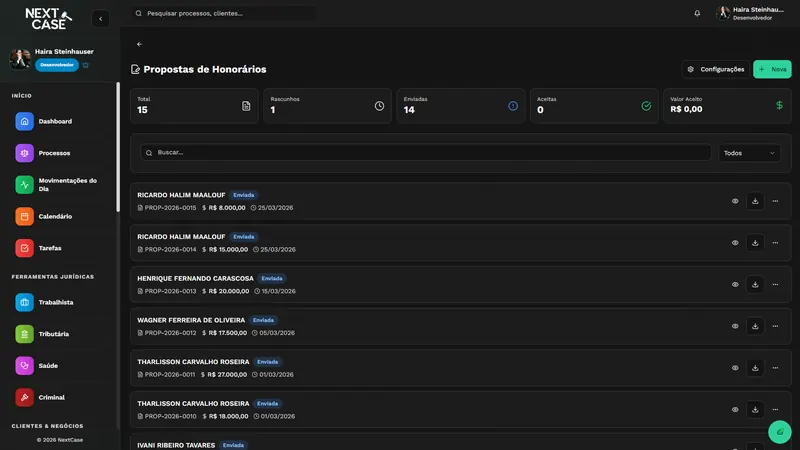Click the green Nova button

click(772, 69)
